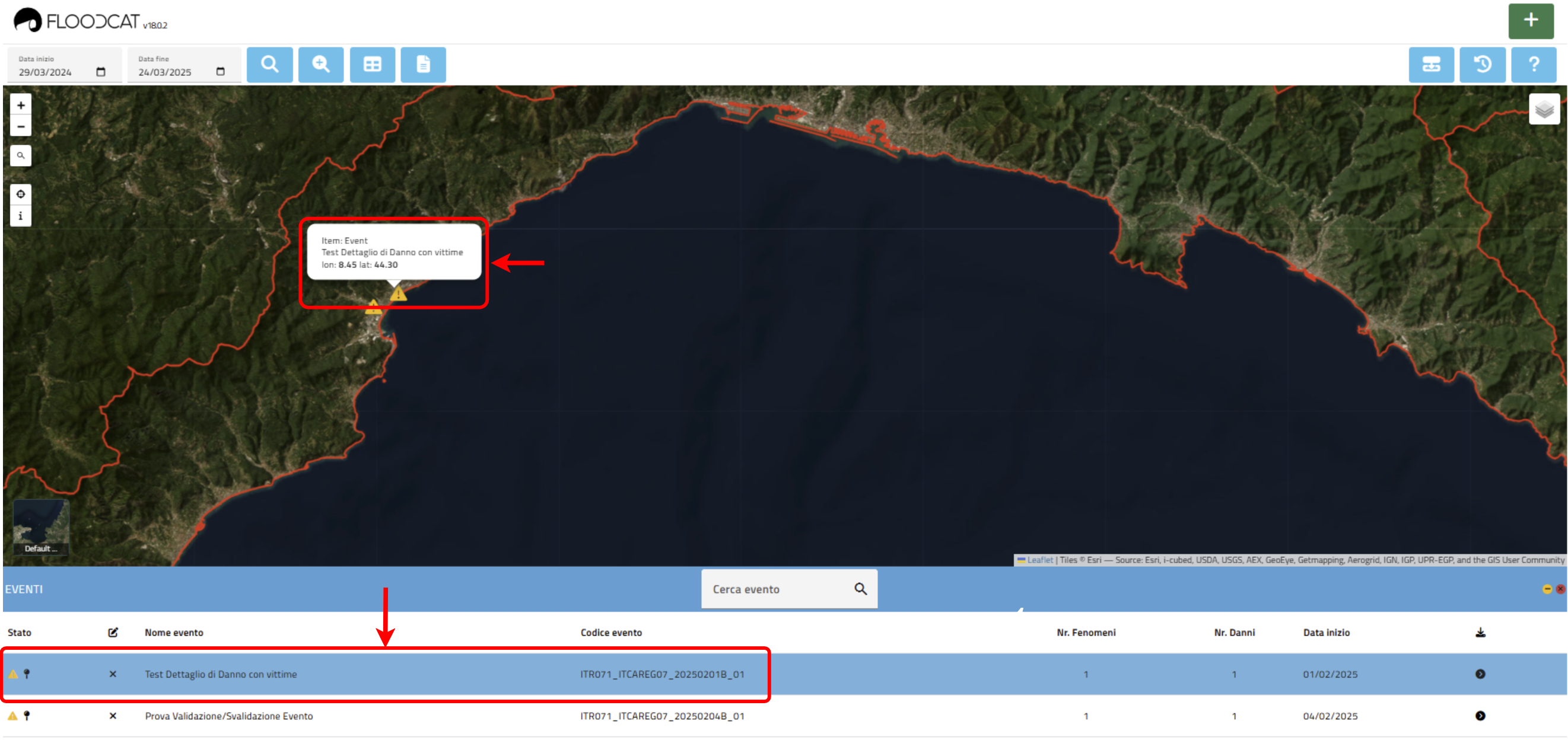
Task: Click the green add new event button
Action: point(1530,21)
